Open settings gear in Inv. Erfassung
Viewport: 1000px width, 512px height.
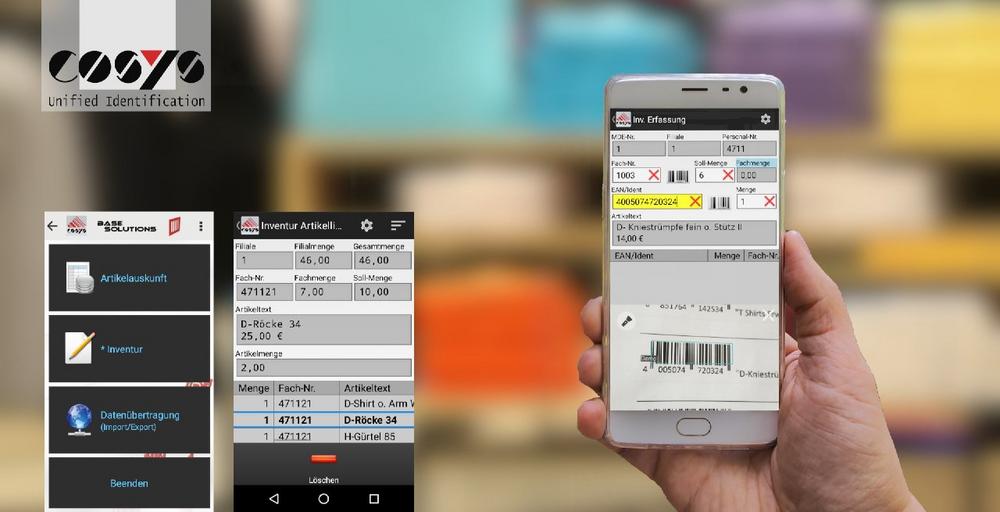[766, 119]
